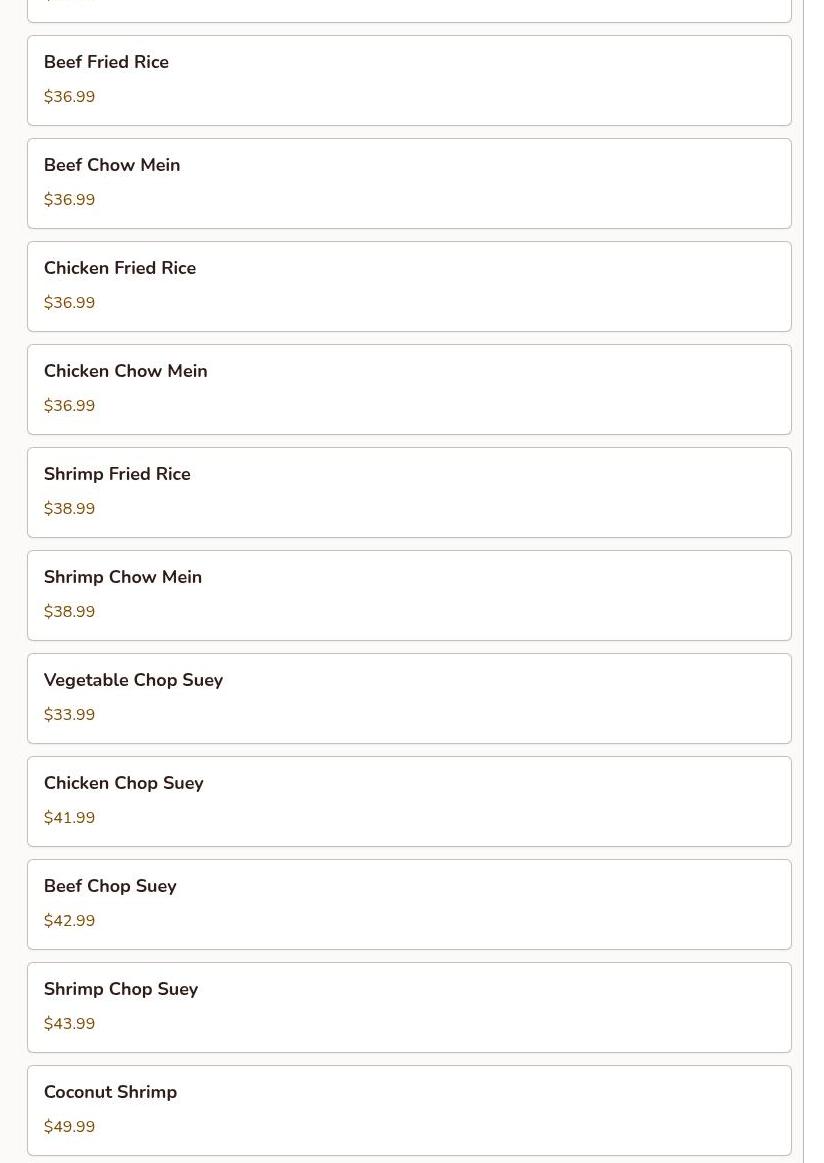824x1163 pixels.
Task: Select the Beef Fried Rice menu item
Action: point(409,81)
